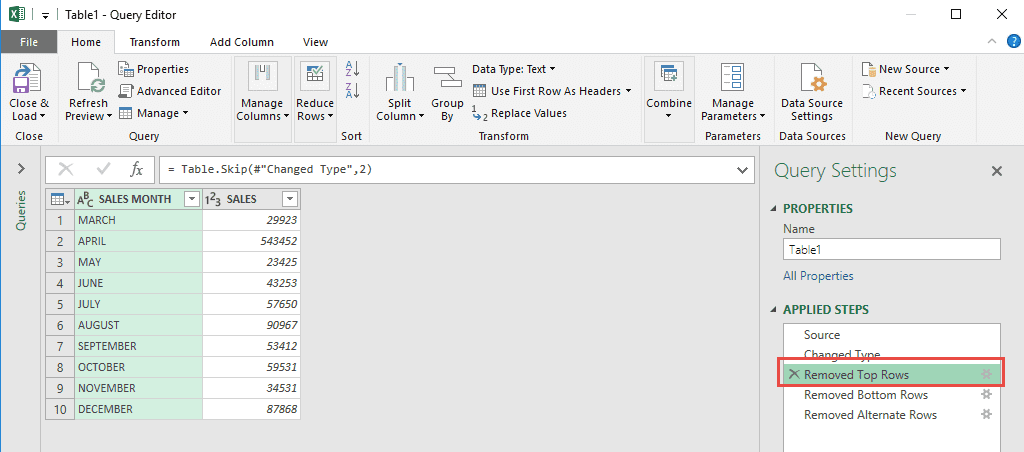The width and height of the screenshot is (1024, 452).
Task: Select the SEPTEMBER cell
Action: pos(138,346)
